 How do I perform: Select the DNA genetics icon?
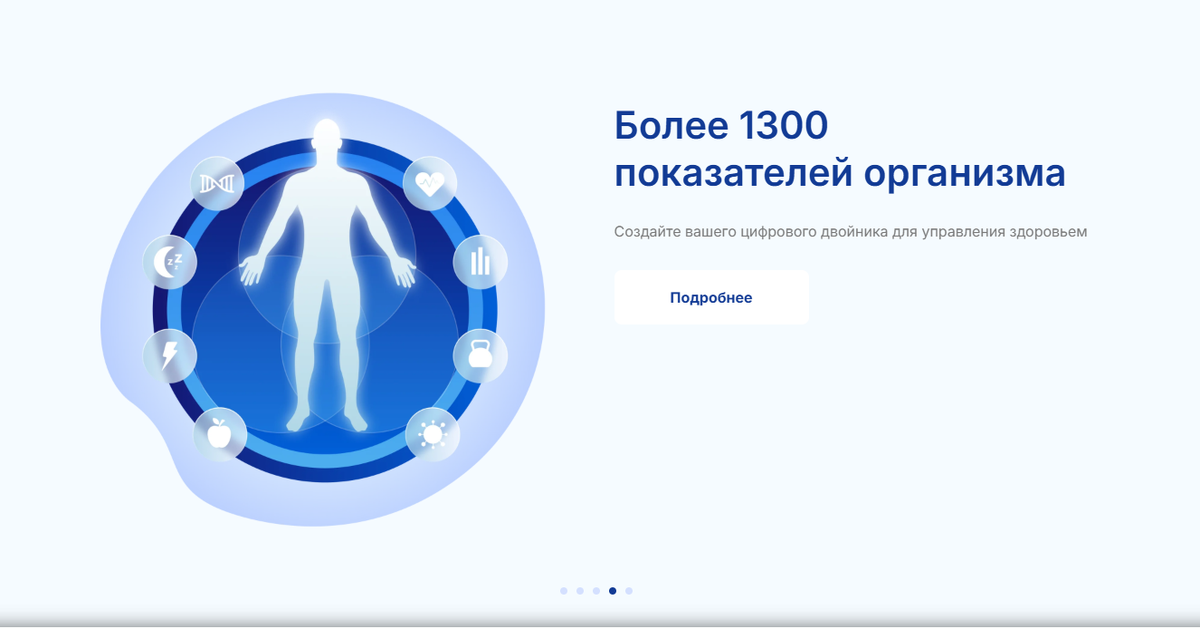(x=215, y=183)
